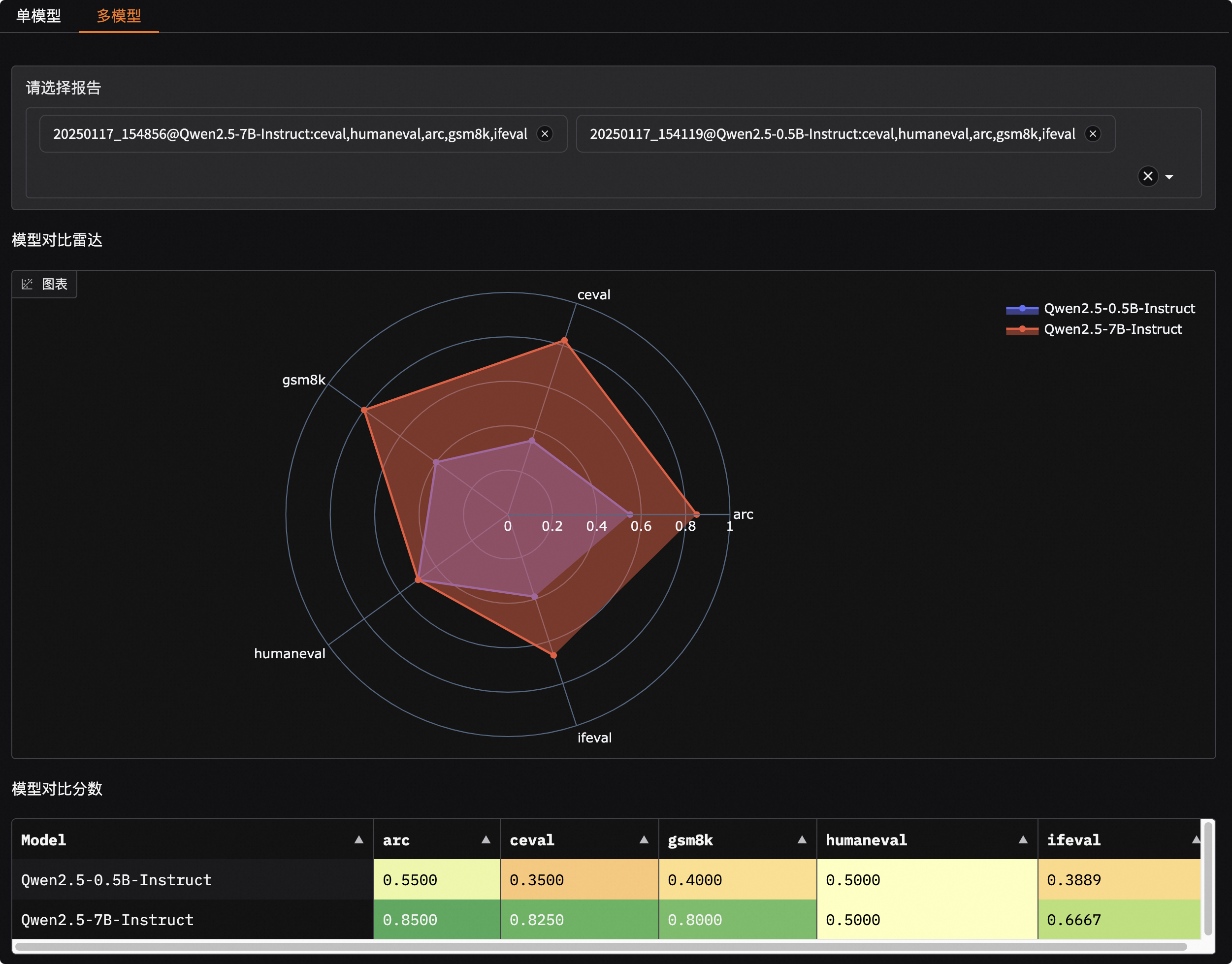
Task: Toggle Qwen2.5-0.5B-Instruct legend entry
Action: pos(1119,309)
